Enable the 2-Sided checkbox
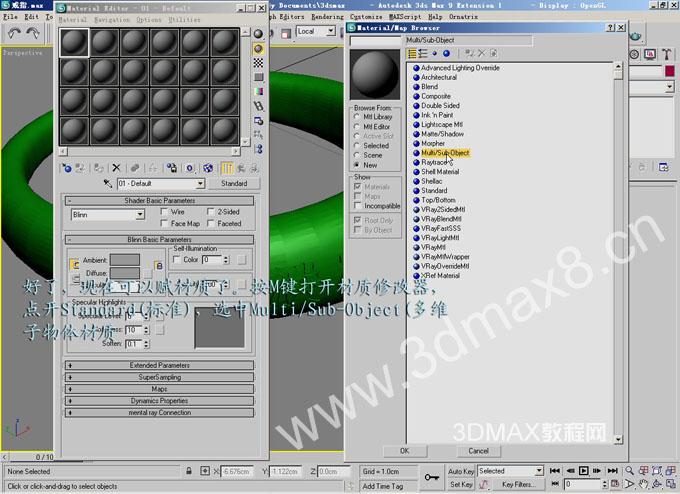Image resolution: width=680 pixels, height=494 pixels. pyautogui.click(x=211, y=212)
